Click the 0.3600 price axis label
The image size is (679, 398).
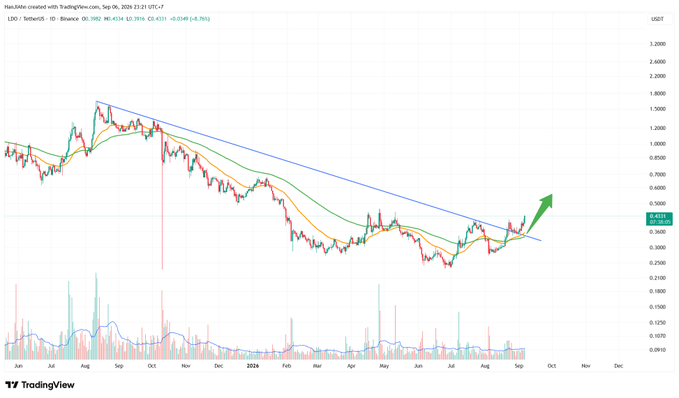(x=657, y=232)
